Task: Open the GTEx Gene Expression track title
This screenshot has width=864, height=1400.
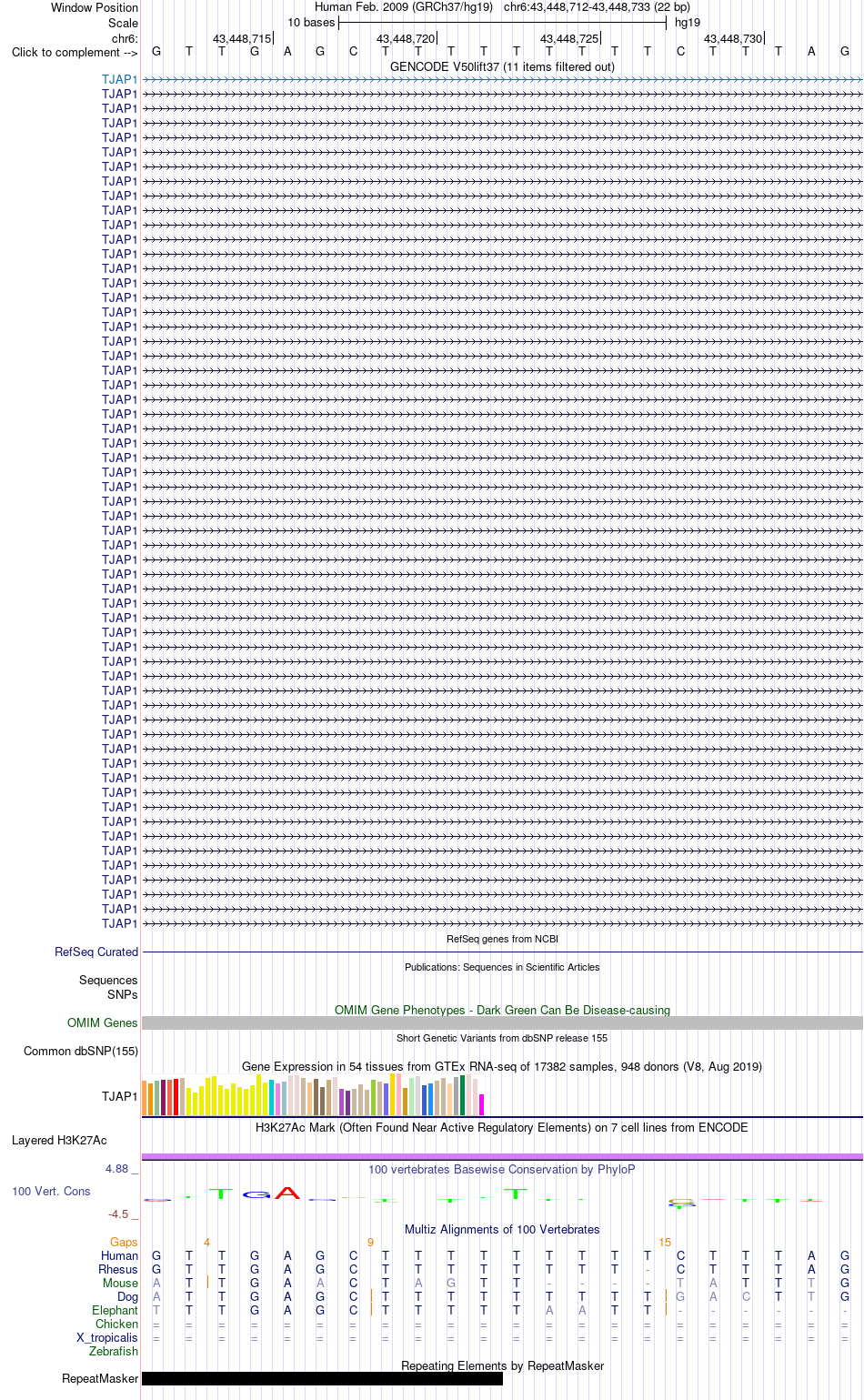Action: [x=502, y=1066]
